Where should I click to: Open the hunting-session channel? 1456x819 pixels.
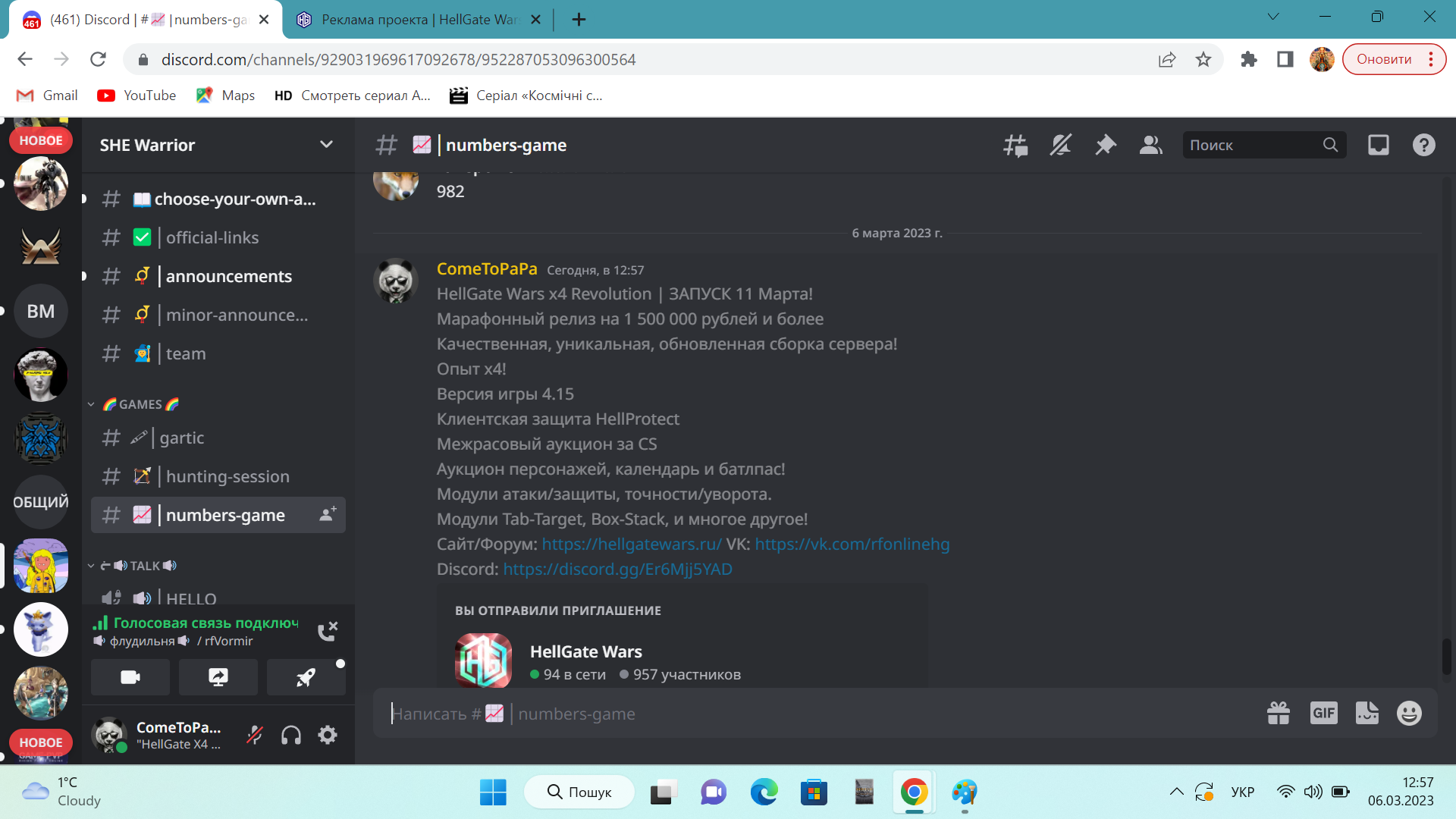(218, 476)
